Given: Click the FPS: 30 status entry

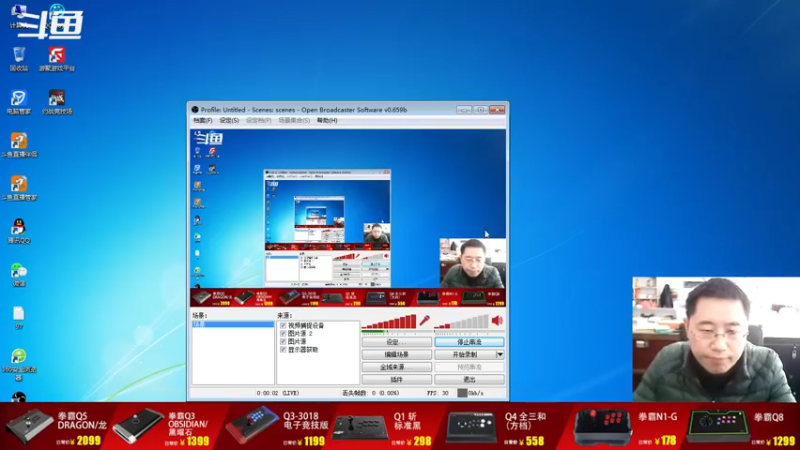Looking at the screenshot, I should click(x=438, y=393).
